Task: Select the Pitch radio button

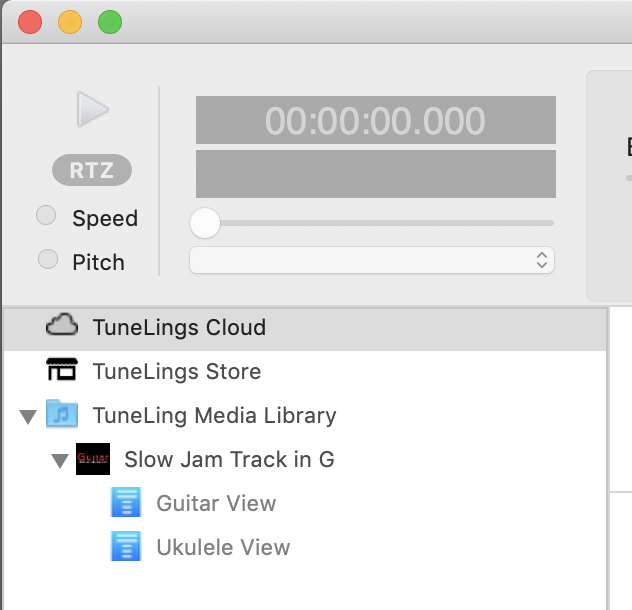Action: [48, 259]
